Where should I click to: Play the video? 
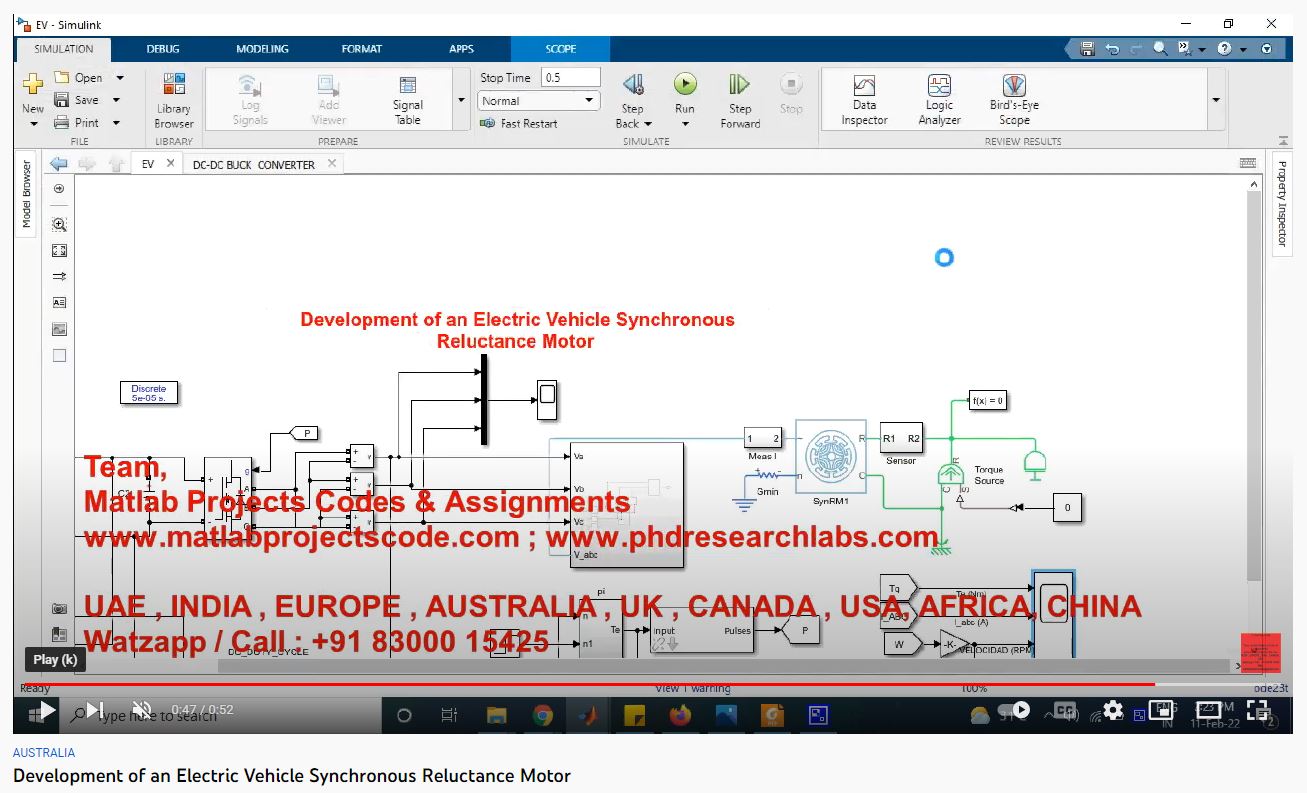point(46,711)
